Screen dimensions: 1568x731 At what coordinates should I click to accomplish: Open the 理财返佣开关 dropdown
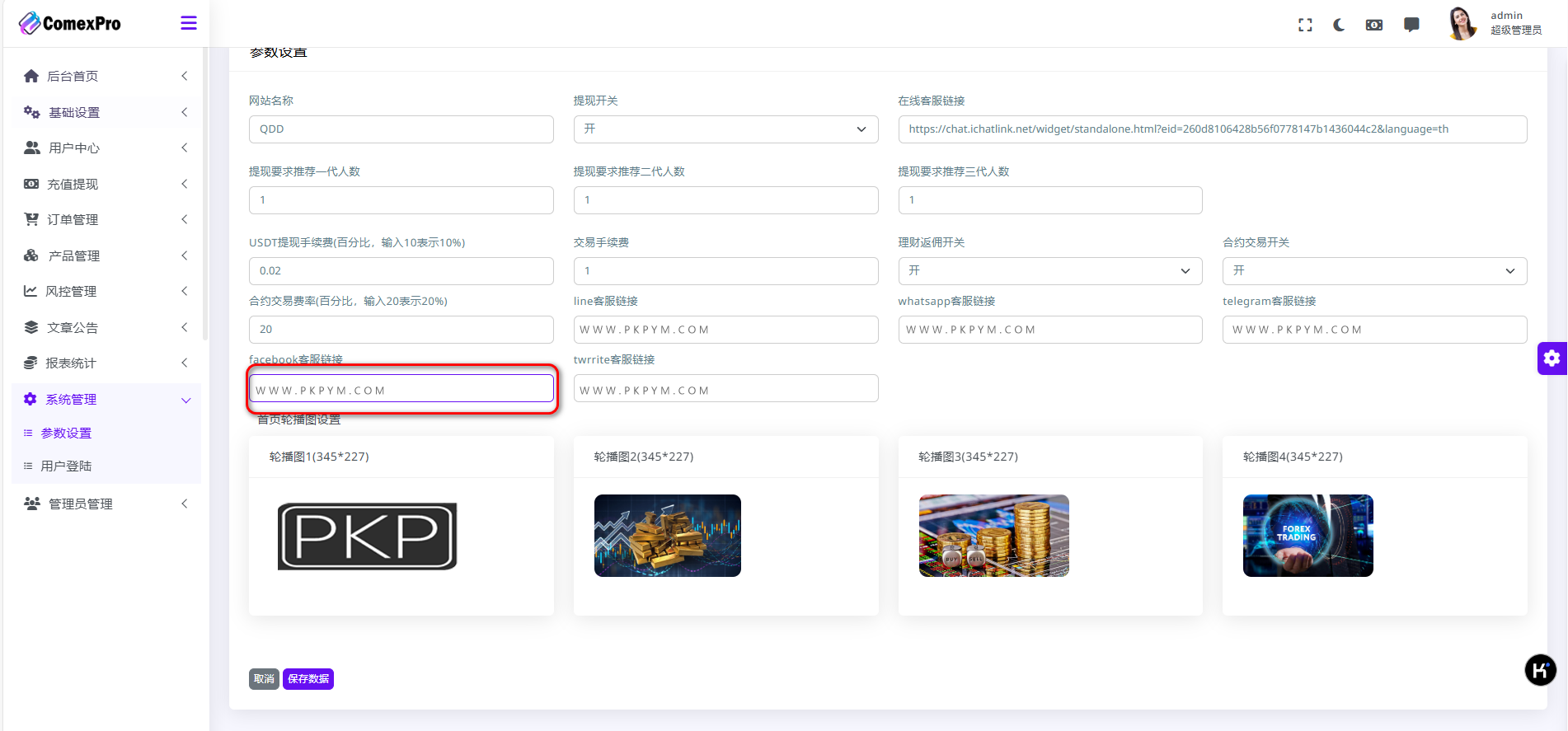pyautogui.click(x=1049, y=271)
